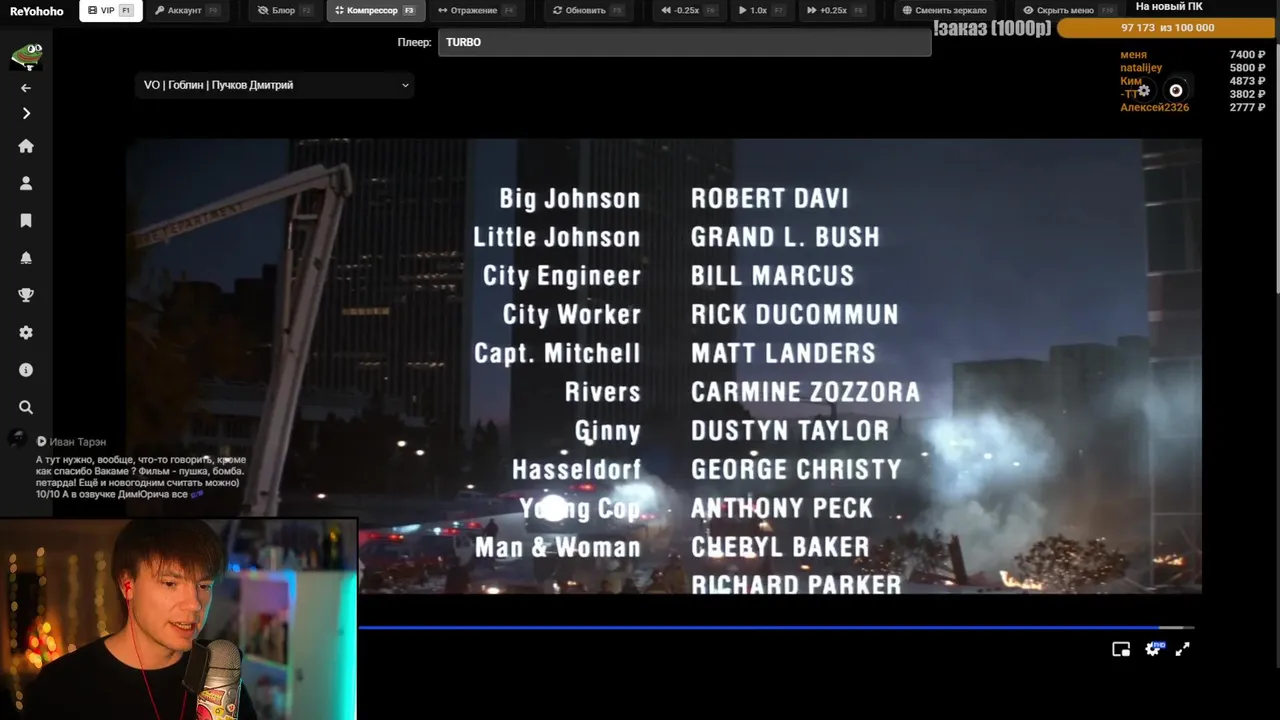Open the trophy icon in sidebar
1280x720 pixels.
26,295
